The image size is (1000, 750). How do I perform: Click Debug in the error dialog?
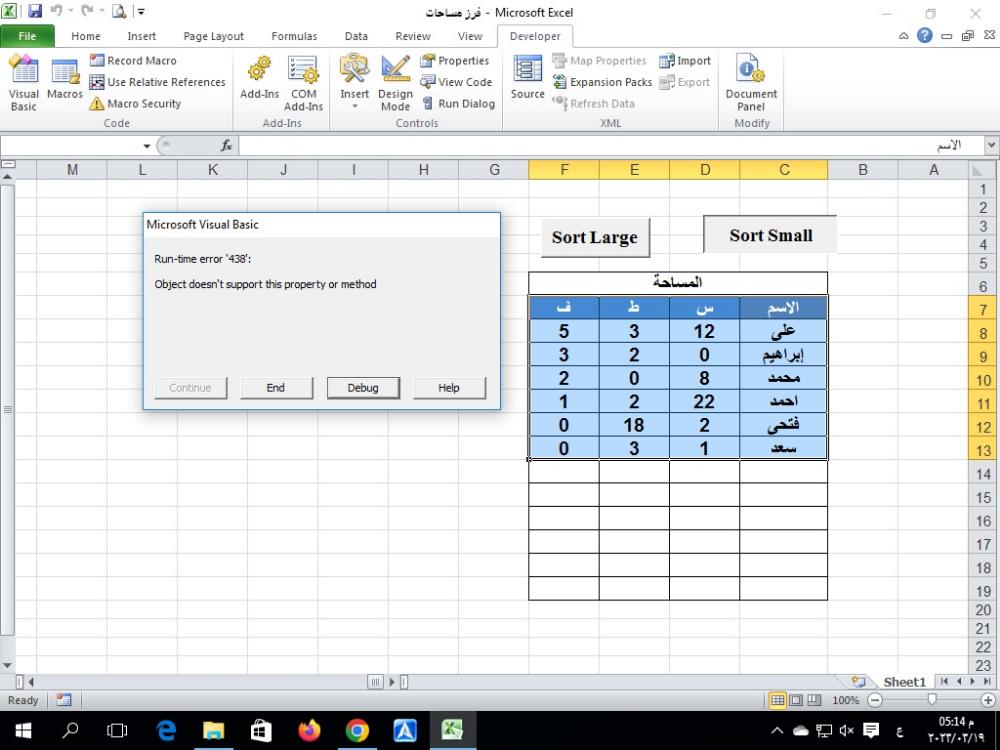click(363, 388)
